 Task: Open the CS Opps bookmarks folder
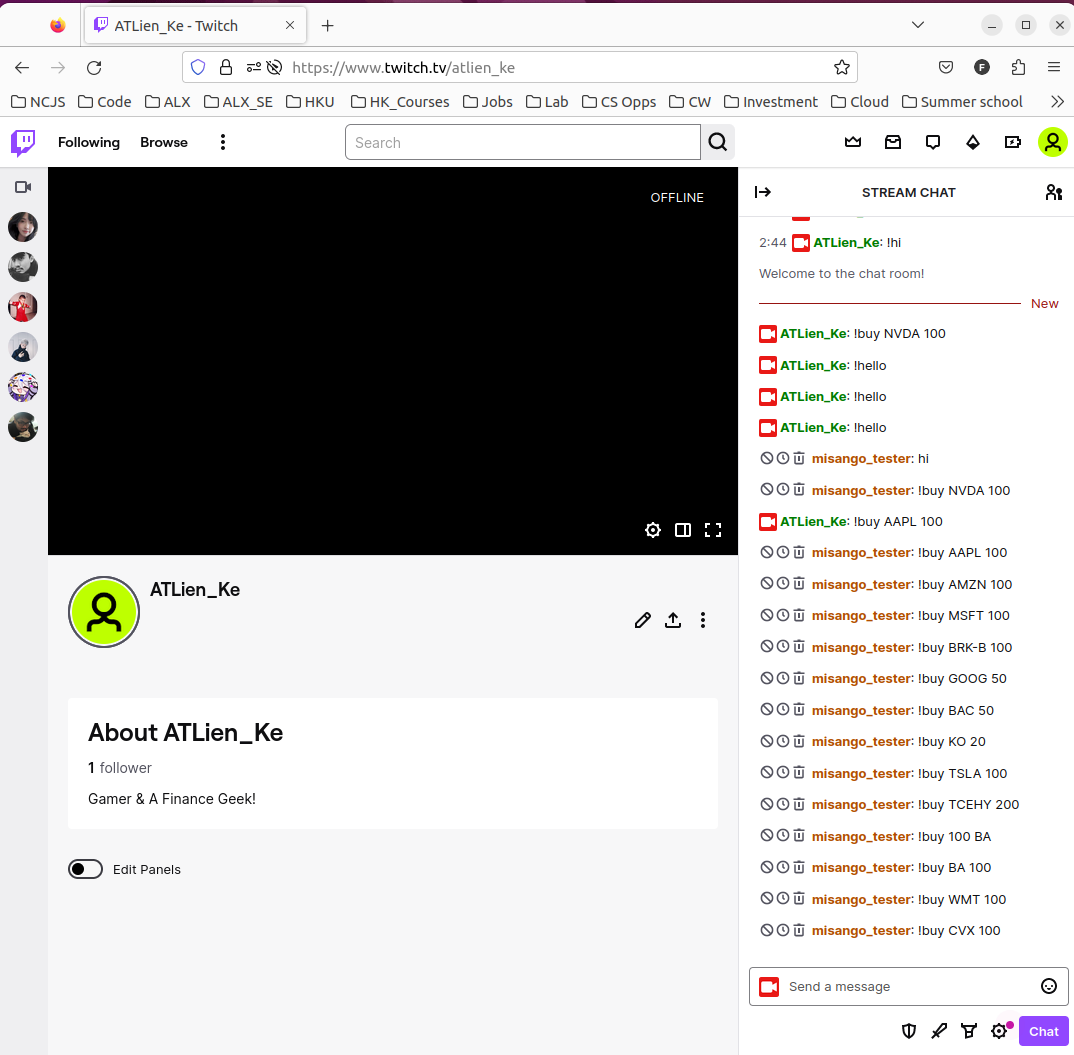pyautogui.click(x=619, y=102)
